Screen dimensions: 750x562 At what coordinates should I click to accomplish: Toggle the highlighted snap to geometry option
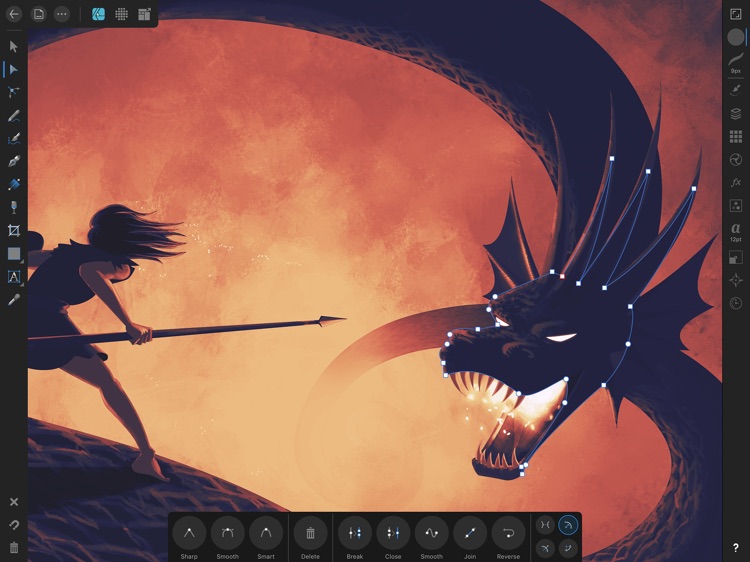click(x=568, y=525)
